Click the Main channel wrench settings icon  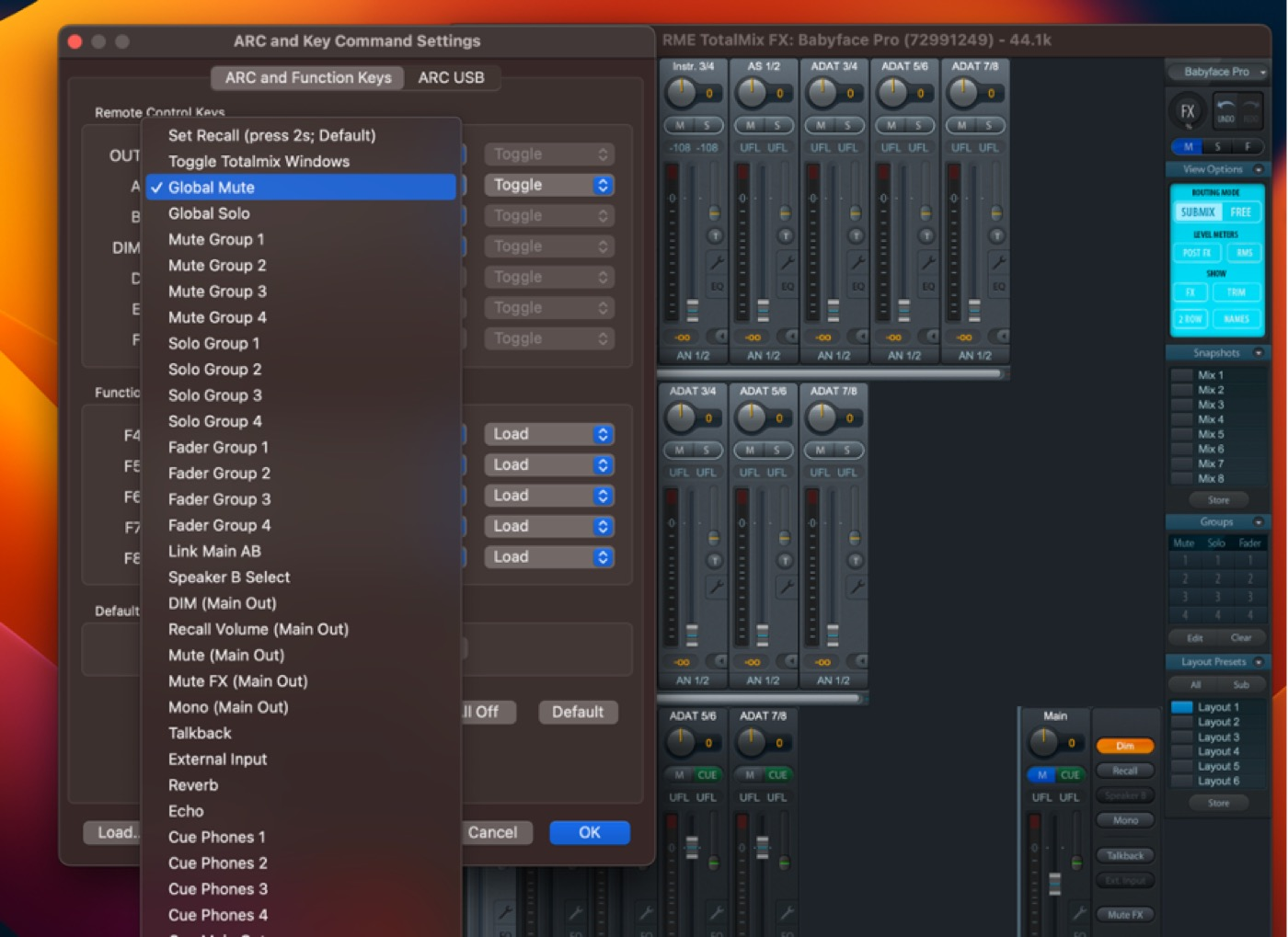(x=1077, y=912)
